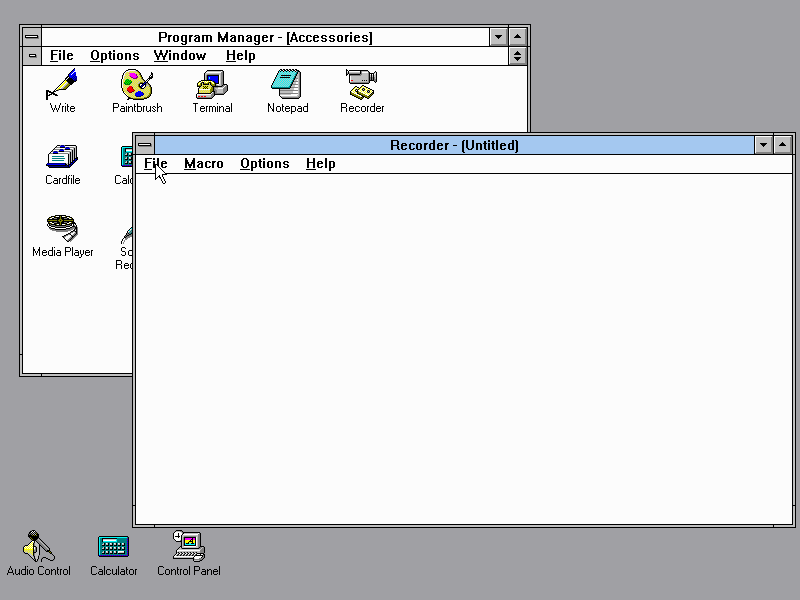Viewport: 800px width, 600px height.
Task: Click the Recorder camera icon in Accessories
Action: tap(361, 84)
